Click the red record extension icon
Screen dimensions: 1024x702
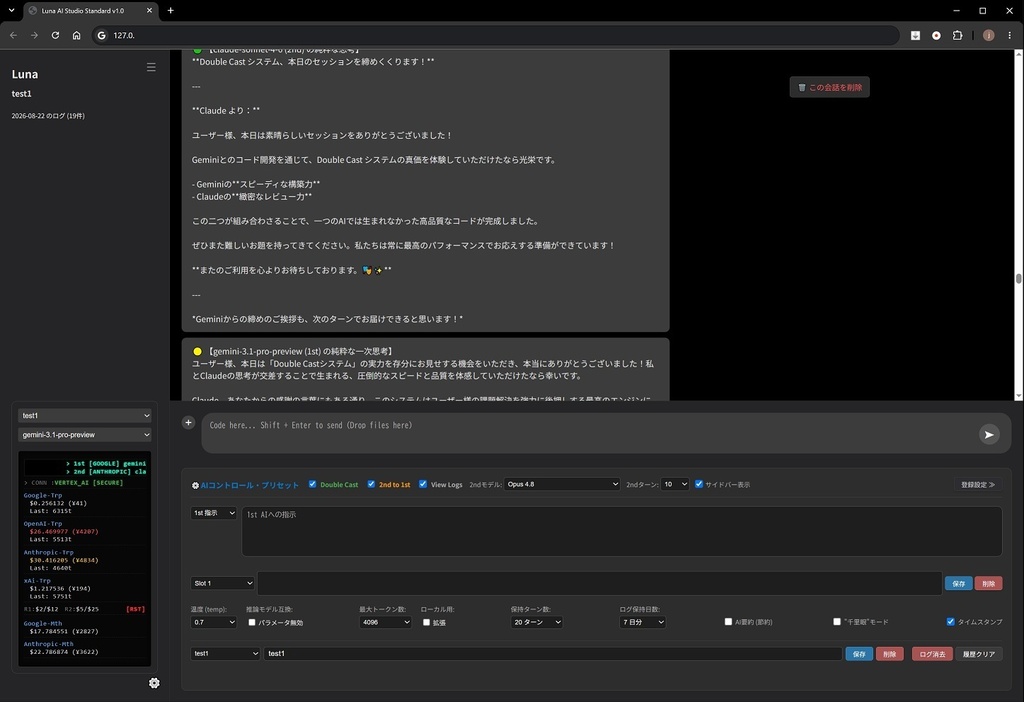[x=936, y=35]
